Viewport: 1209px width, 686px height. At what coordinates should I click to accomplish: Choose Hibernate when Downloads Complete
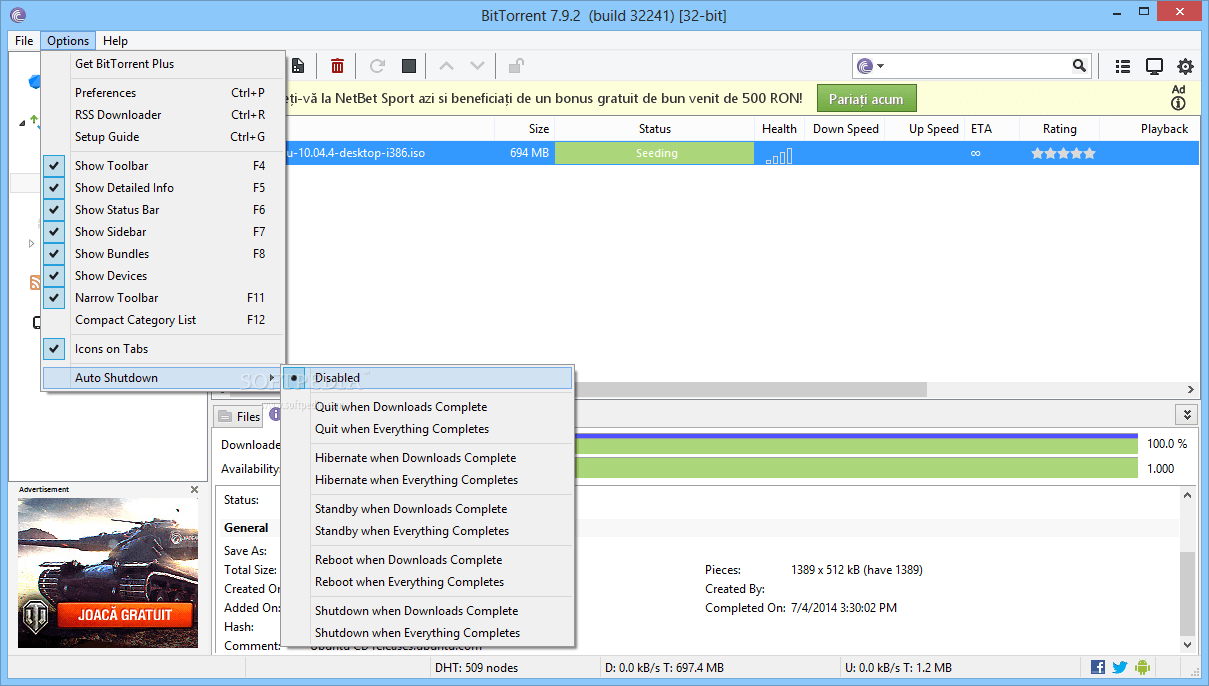click(428, 458)
